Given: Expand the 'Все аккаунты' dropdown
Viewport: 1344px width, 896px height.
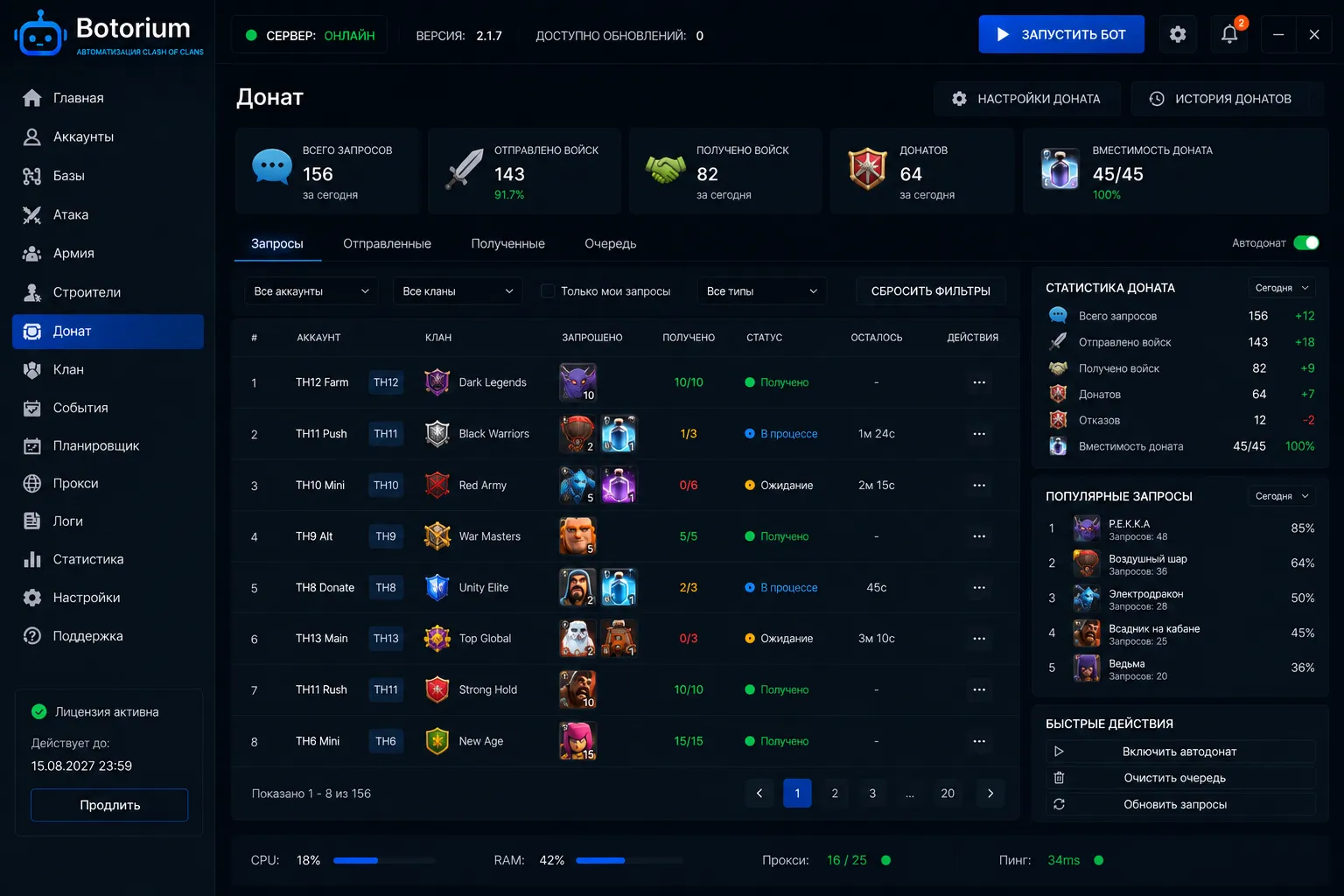Looking at the screenshot, I should pyautogui.click(x=311, y=291).
